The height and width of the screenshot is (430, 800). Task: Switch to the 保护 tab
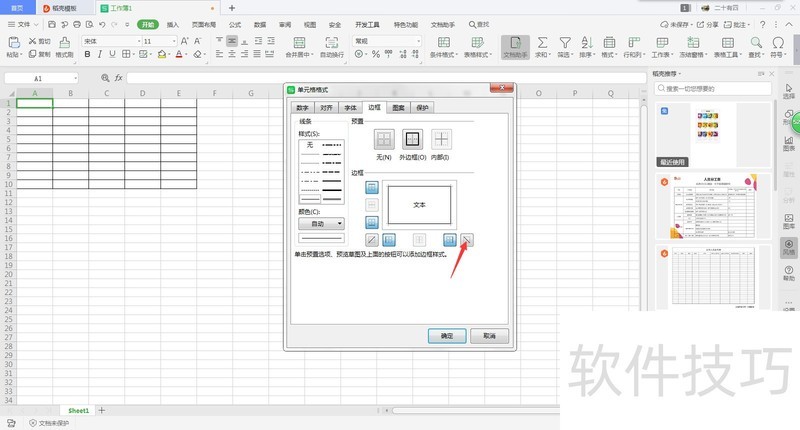pyautogui.click(x=422, y=108)
